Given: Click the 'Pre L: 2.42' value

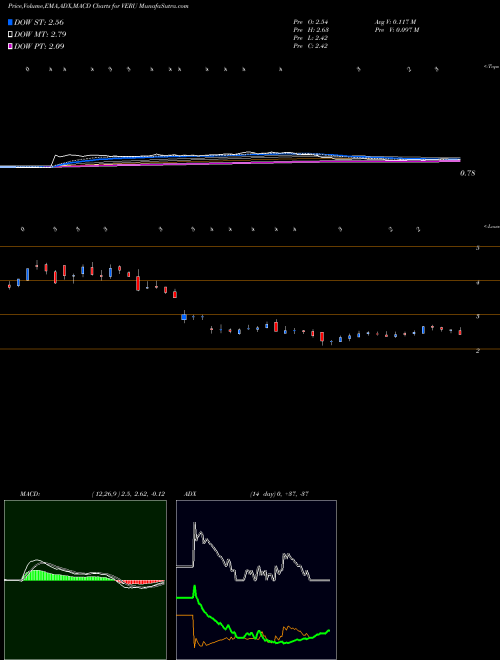Looking at the screenshot, I should tap(311, 38).
